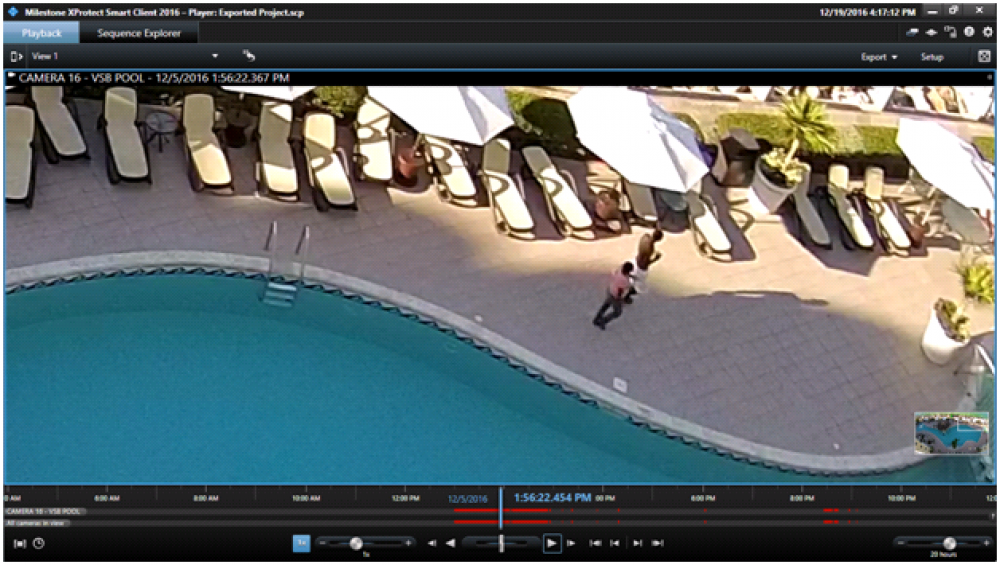Switch to the Sequence Explorer tab
The image size is (1000, 565).
(139, 33)
